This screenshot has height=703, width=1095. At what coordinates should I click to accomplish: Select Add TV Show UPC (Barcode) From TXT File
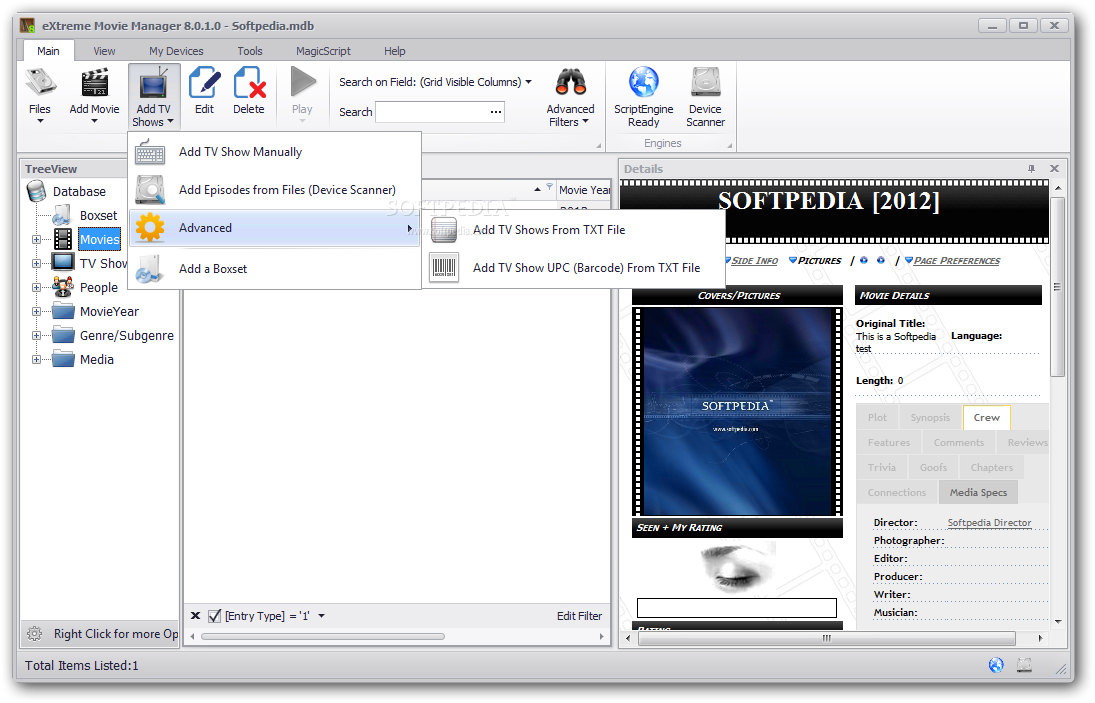click(573, 267)
